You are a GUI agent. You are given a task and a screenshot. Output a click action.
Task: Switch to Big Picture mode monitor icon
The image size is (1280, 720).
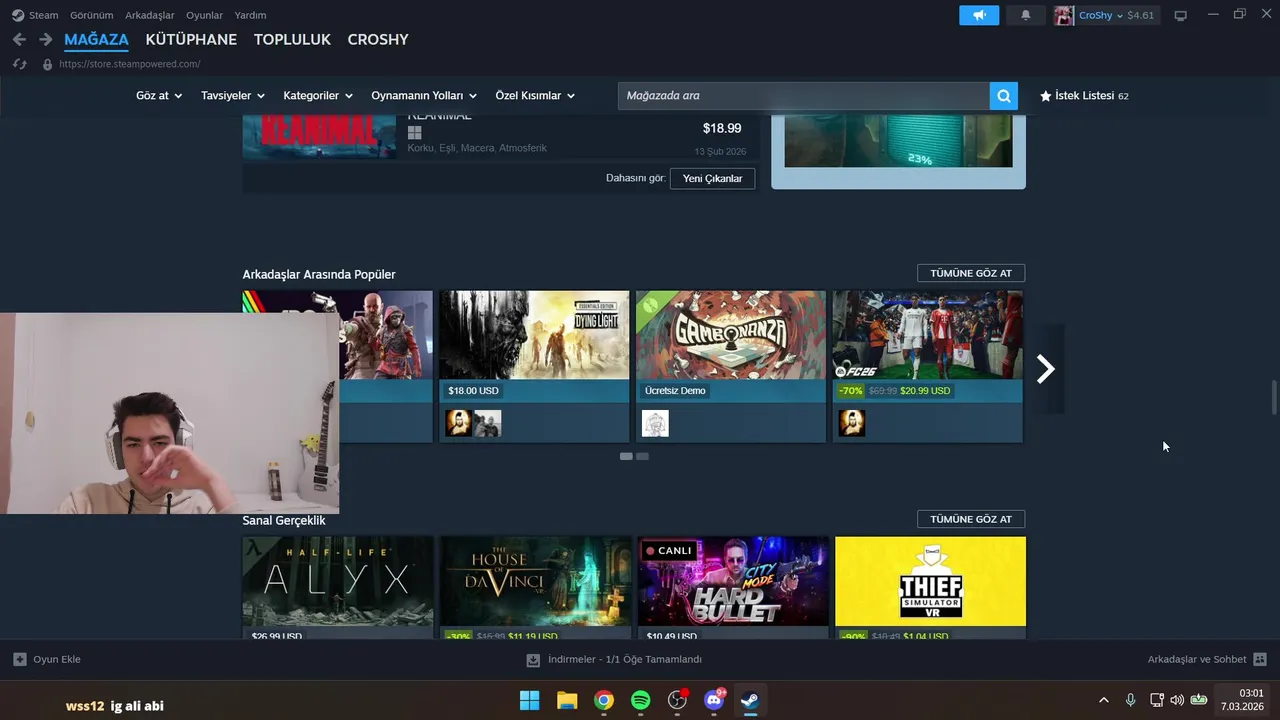pyautogui.click(x=1181, y=15)
